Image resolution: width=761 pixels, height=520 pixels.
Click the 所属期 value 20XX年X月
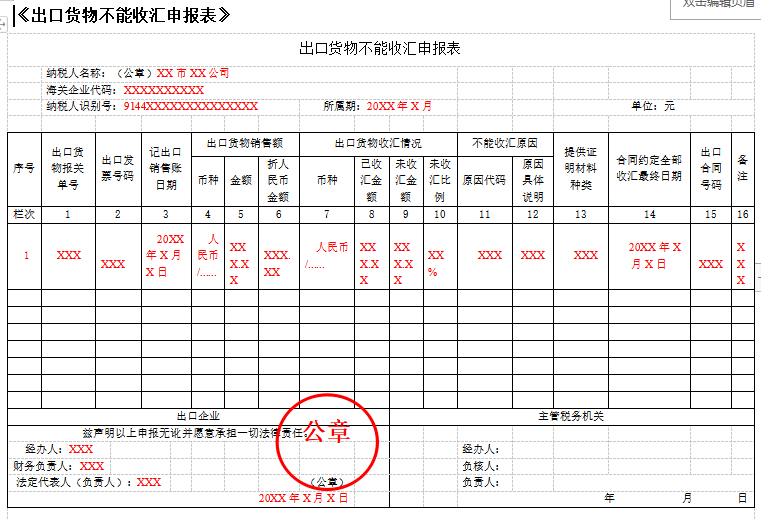tap(399, 105)
